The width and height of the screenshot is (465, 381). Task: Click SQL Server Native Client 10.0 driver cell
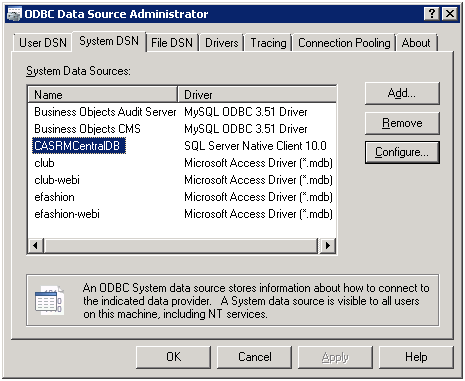coord(255,146)
